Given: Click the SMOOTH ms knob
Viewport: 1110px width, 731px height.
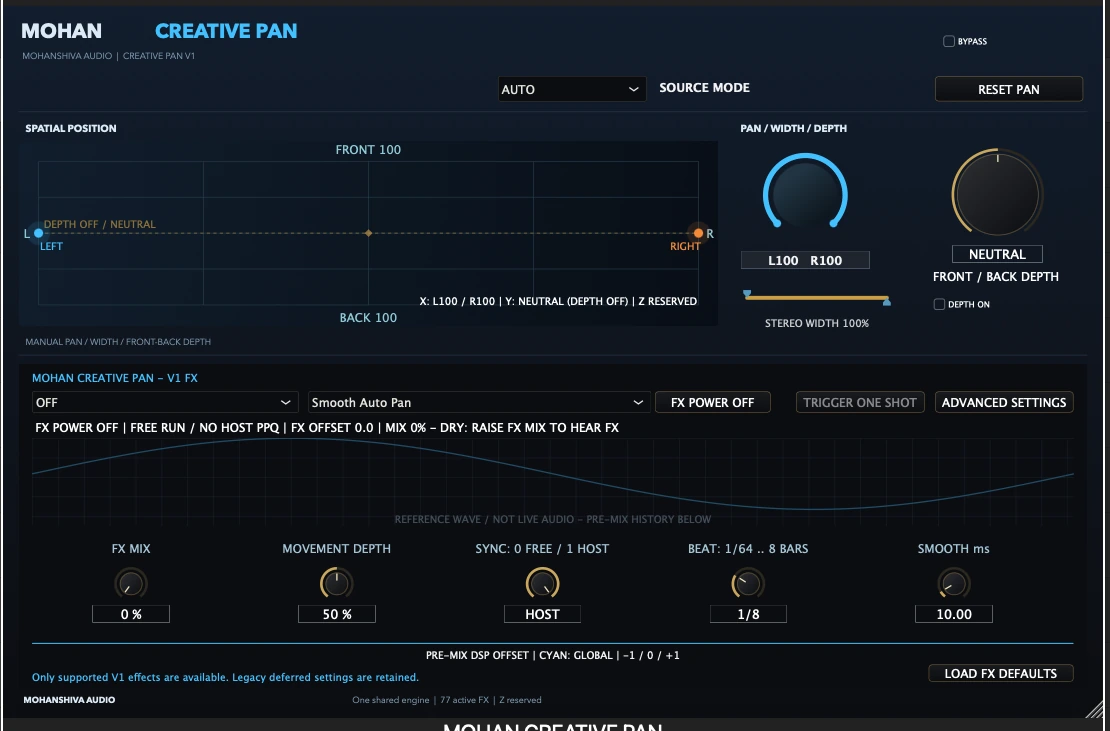Looking at the screenshot, I should (954, 584).
